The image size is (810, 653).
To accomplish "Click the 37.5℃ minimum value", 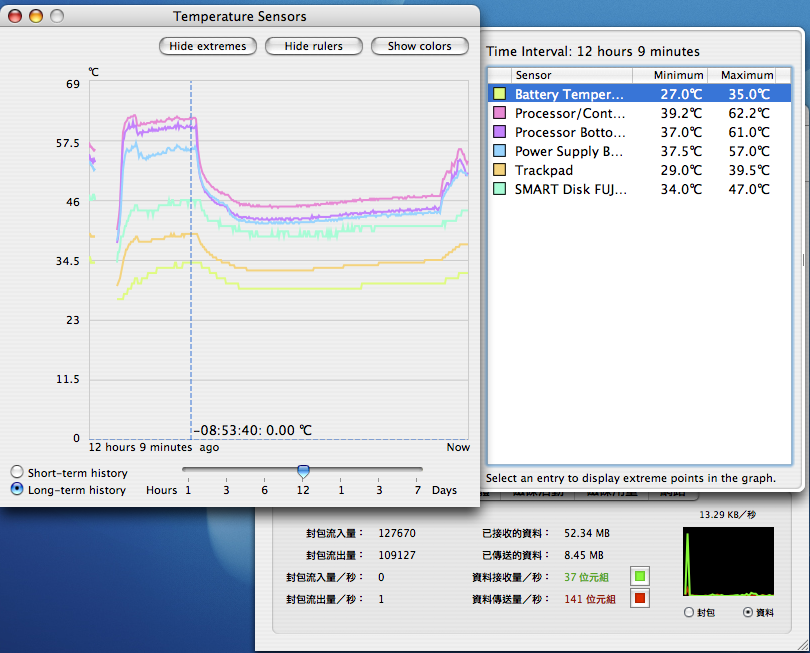I will tap(681, 151).
